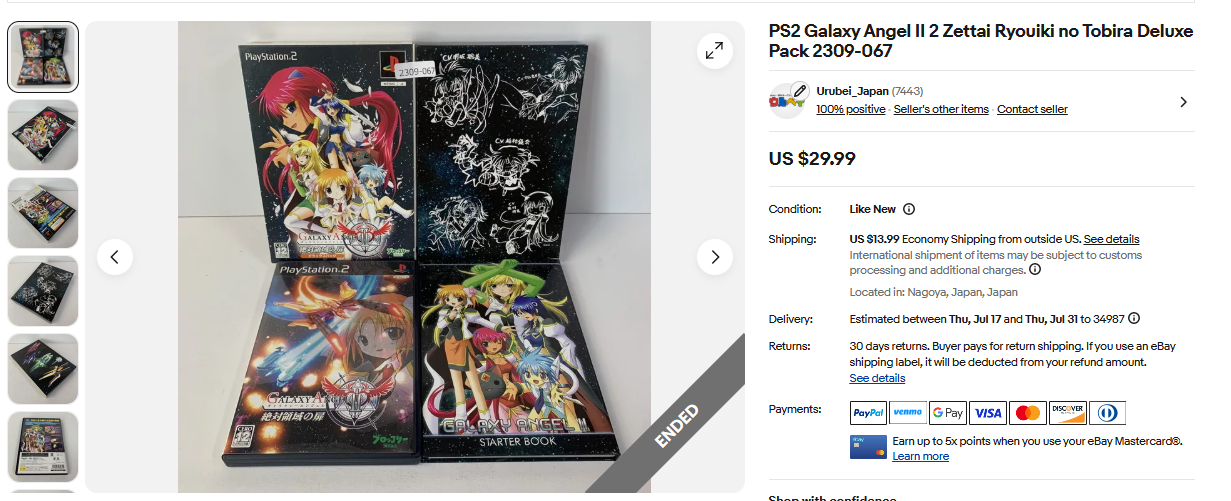Select the Venmo payment icon
Image resolution: width=1231 pixels, height=501 pixels.
tap(907, 413)
